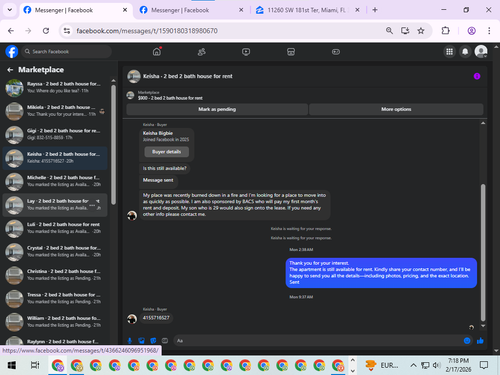500x375 pixels.
Task: Open the Windows Start menu
Action: click(x=12, y=365)
